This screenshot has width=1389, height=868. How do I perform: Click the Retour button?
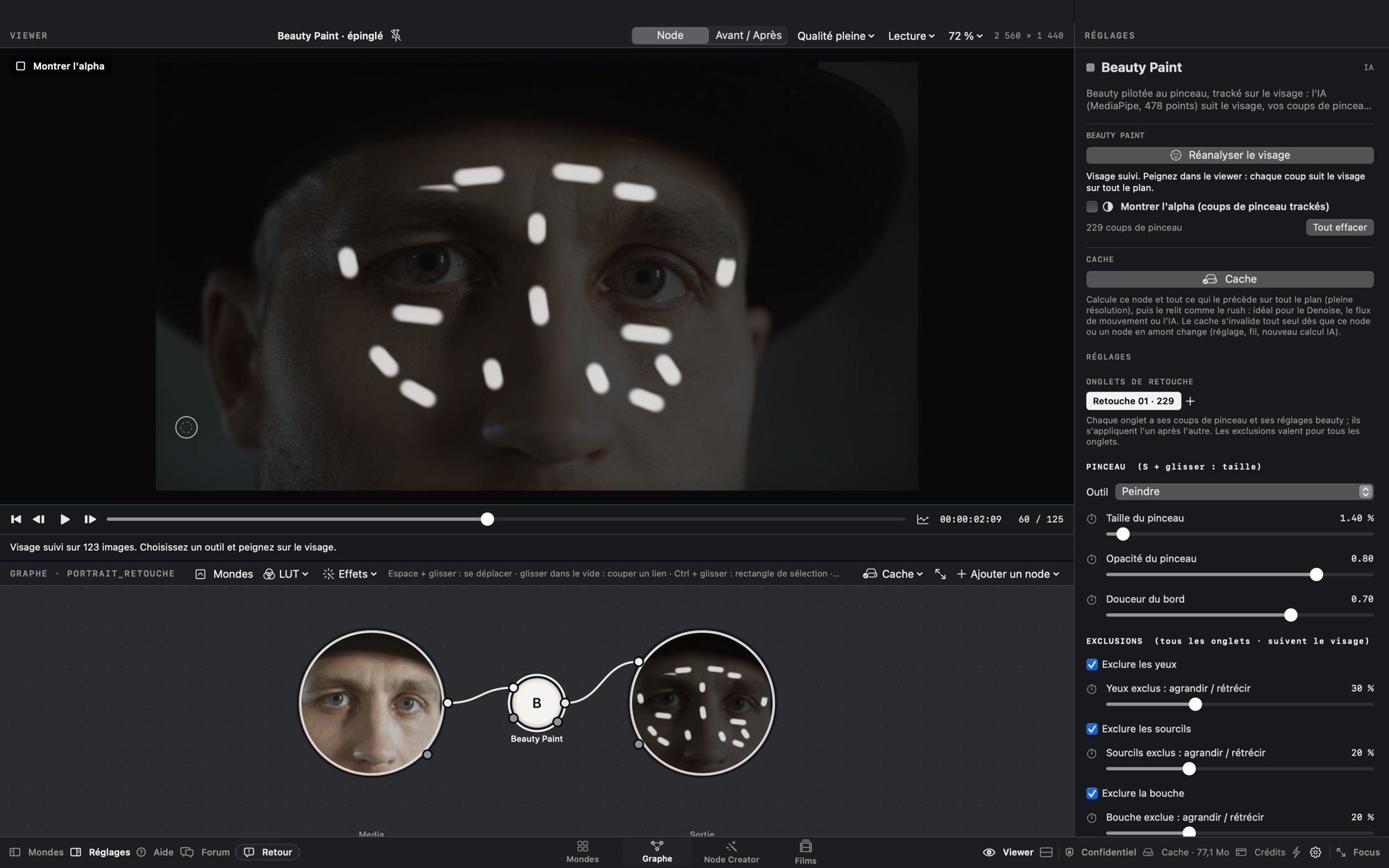point(267,852)
